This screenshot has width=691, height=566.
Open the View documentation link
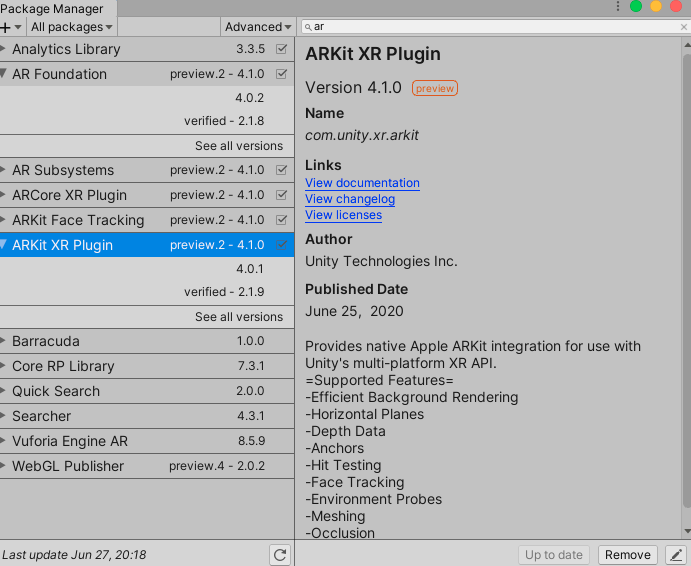(x=362, y=183)
